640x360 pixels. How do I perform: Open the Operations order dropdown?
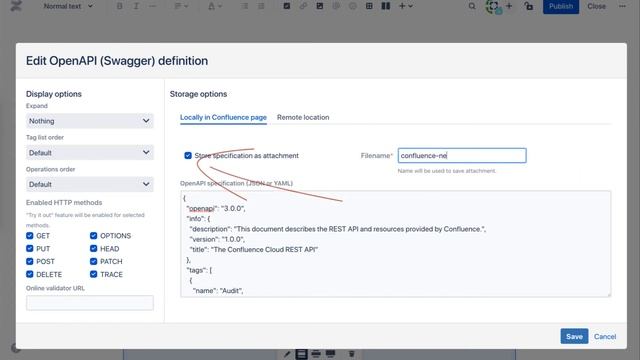coord(90,184)
